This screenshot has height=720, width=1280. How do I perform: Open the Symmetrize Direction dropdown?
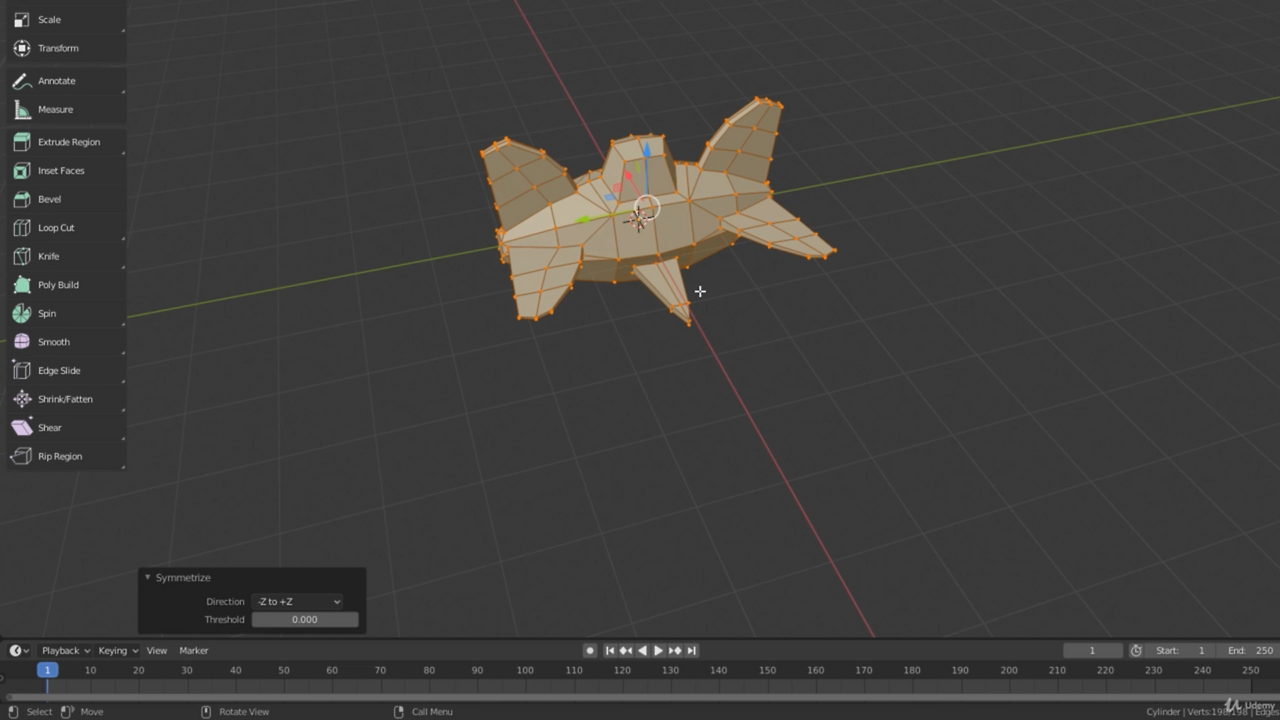pyautogui.click(x=298, y=601)
